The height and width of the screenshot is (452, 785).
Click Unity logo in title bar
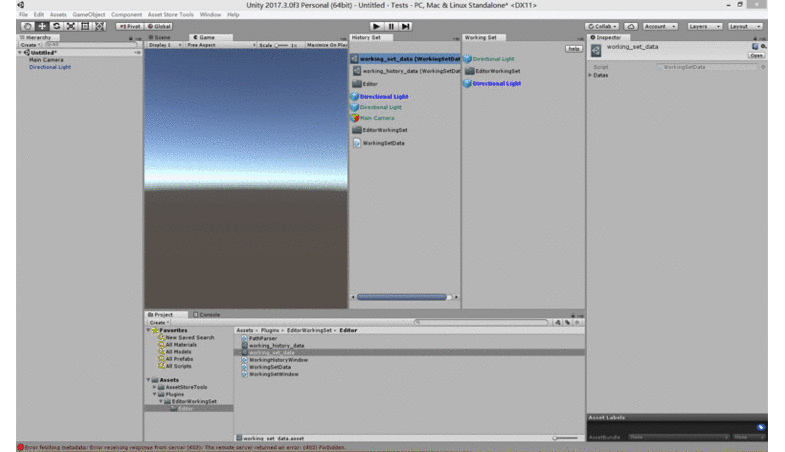click(x=21, y=5)
